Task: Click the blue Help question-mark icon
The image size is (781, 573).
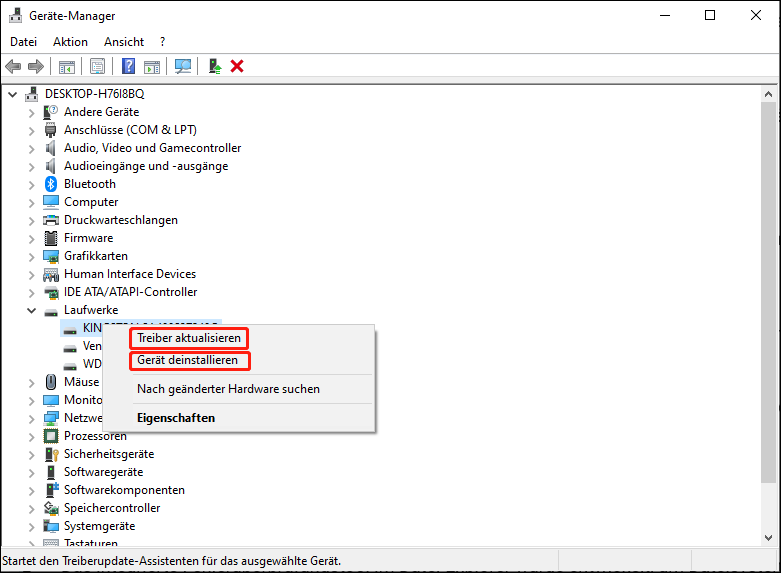Action: (129, 66)
